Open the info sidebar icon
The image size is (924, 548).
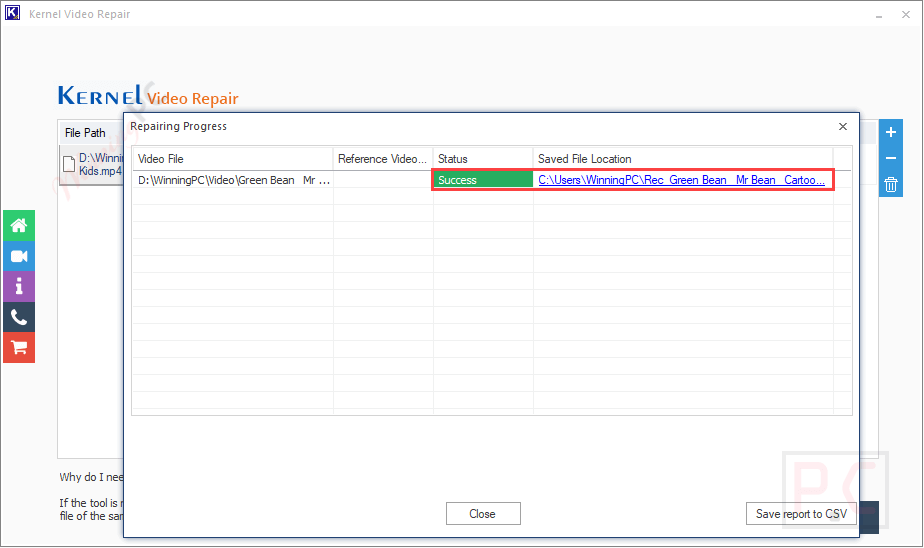point(19,286)
